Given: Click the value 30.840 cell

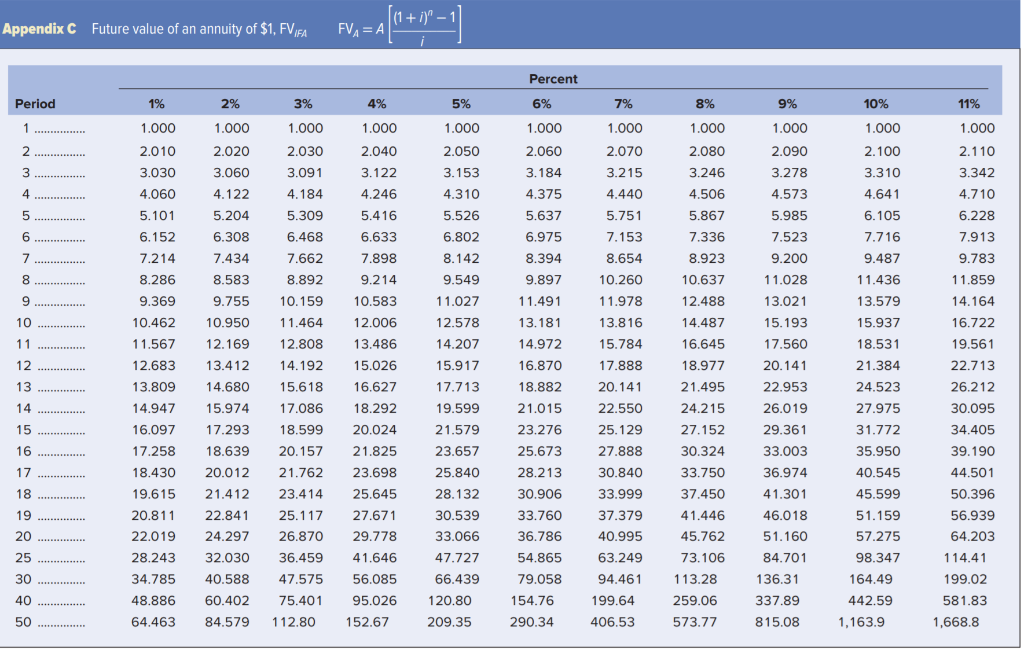Looking at the screenshot, I should click(x=620, y=473).
